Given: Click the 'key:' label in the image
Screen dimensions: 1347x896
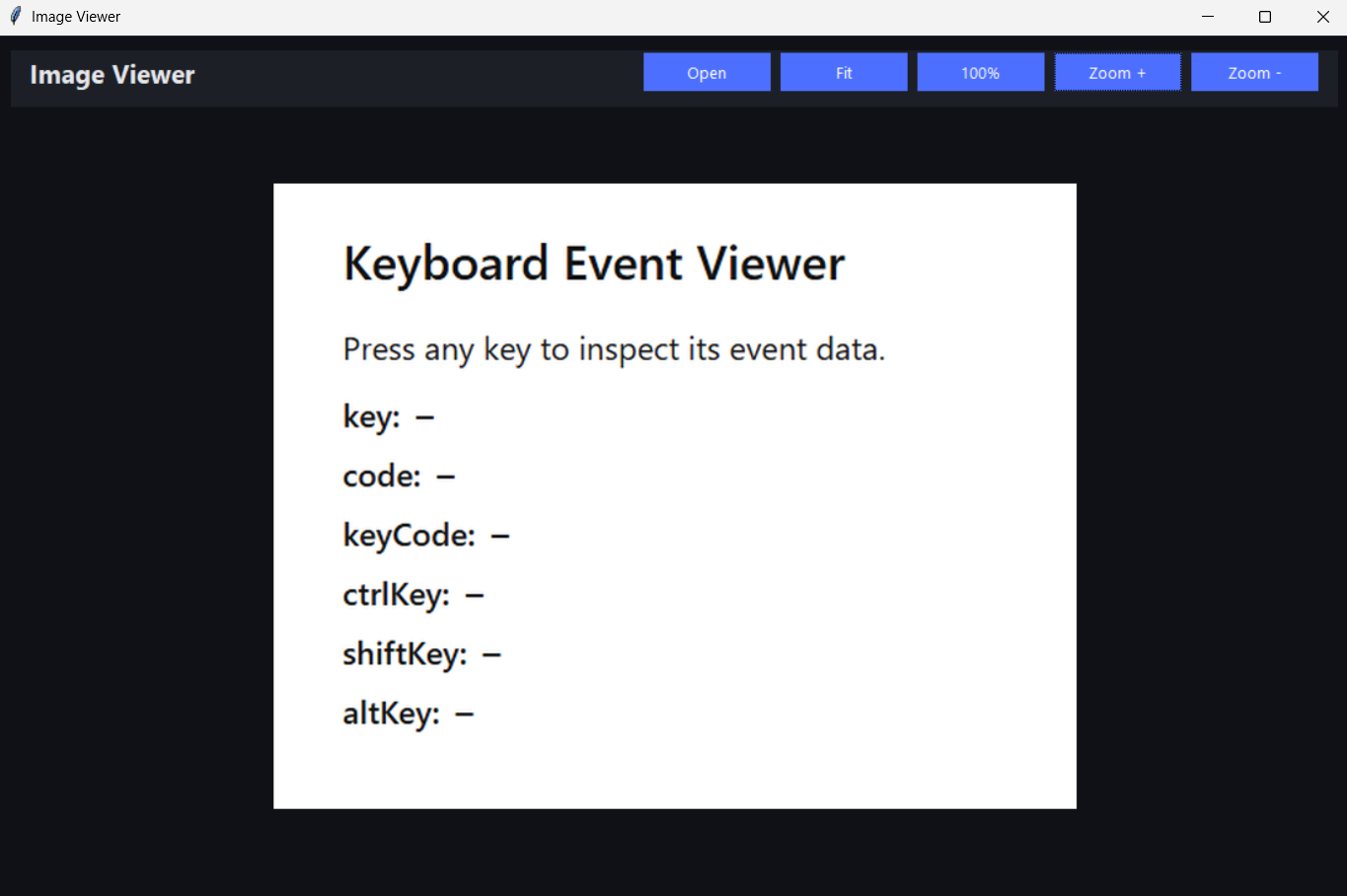Looking at the screenshot, I should point(371,416).
